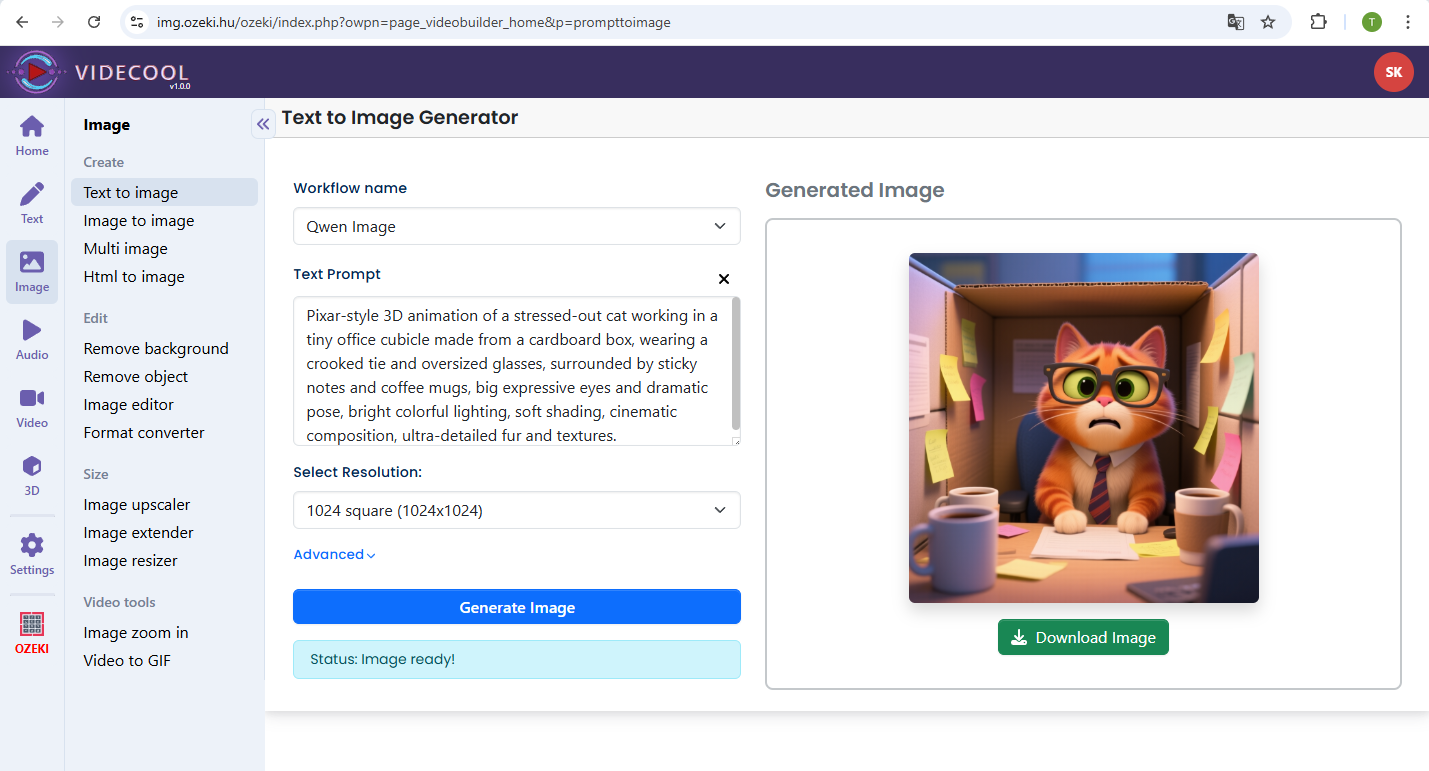
Task: Collapse the Image side panel
Action: [263, 124]
